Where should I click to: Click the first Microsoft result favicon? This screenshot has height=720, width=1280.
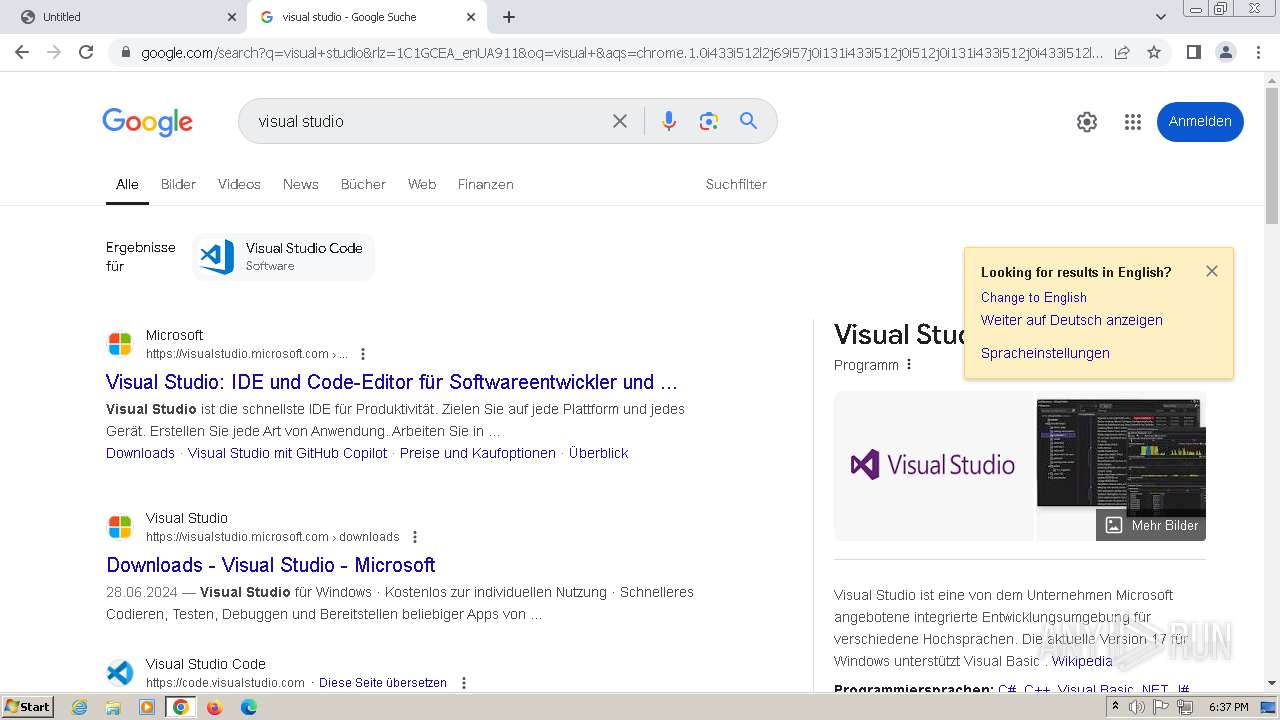(x=120, y=344)
